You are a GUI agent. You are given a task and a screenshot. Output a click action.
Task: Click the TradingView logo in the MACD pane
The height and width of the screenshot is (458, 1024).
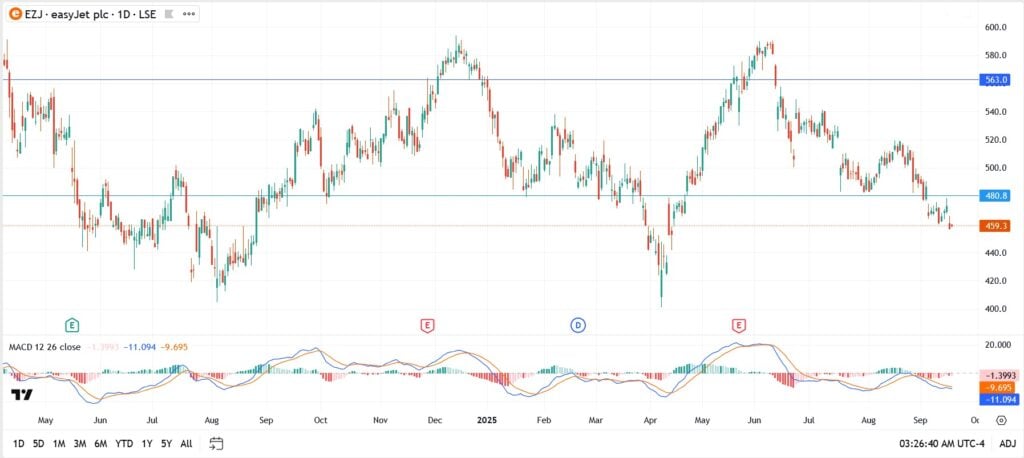tap(22, 394)
